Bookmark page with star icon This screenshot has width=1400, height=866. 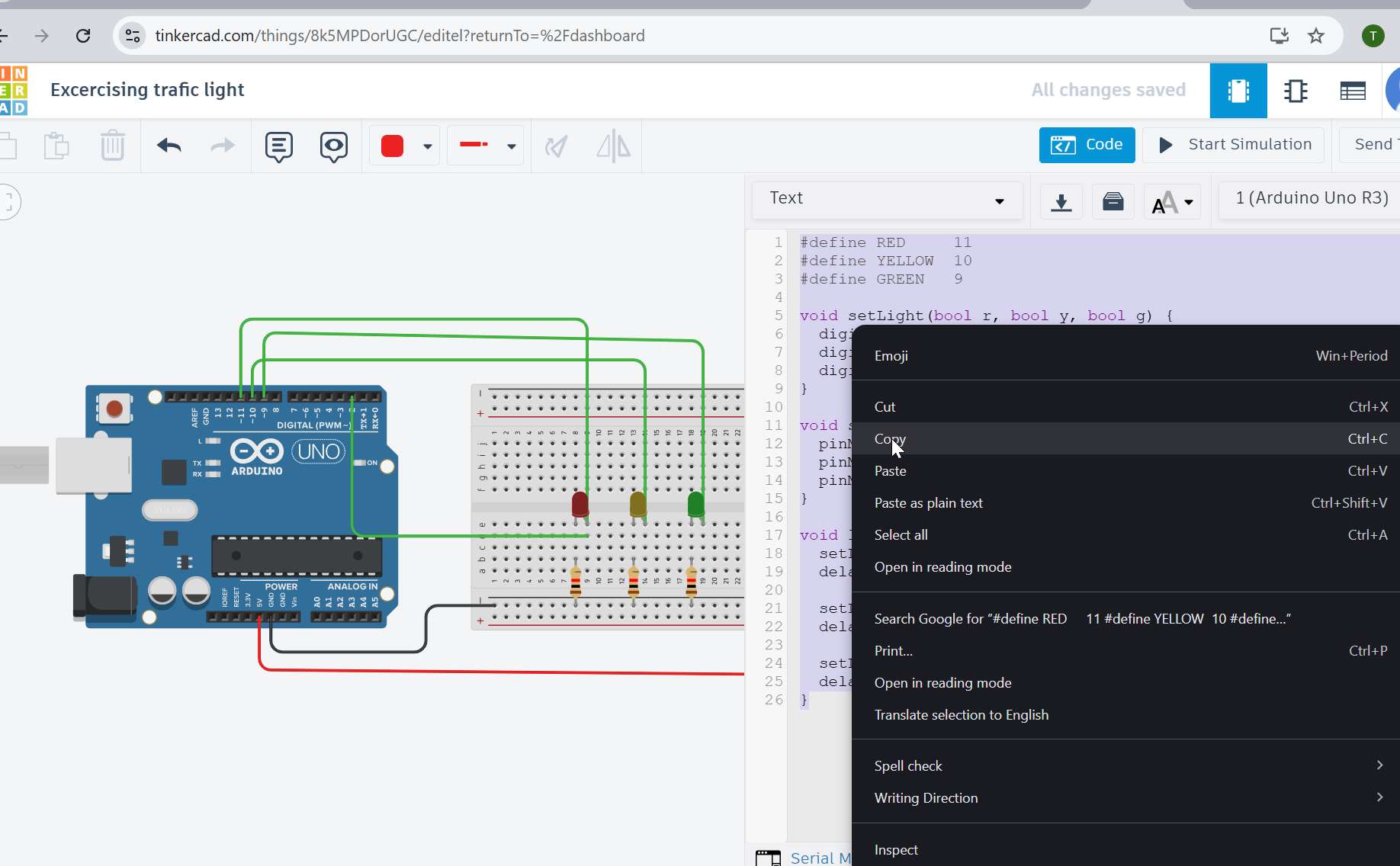pyautogui.click(x=1316, y=36)
